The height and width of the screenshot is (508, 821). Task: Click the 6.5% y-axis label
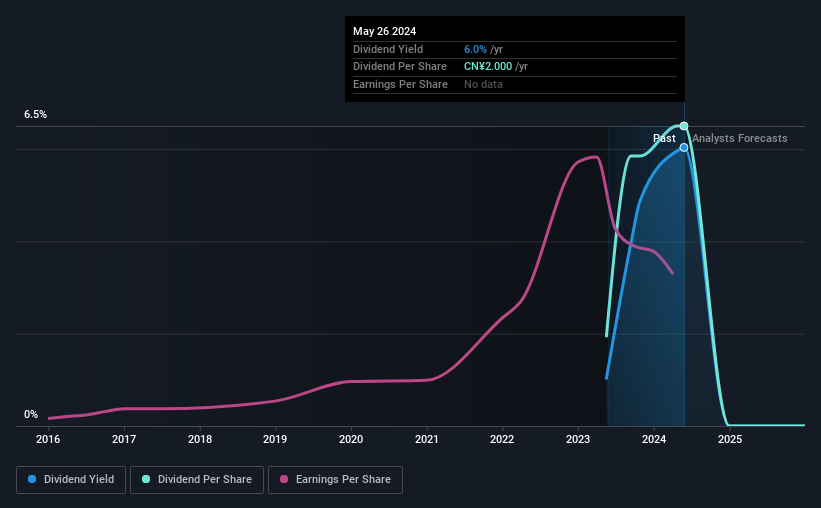point(36,114)
